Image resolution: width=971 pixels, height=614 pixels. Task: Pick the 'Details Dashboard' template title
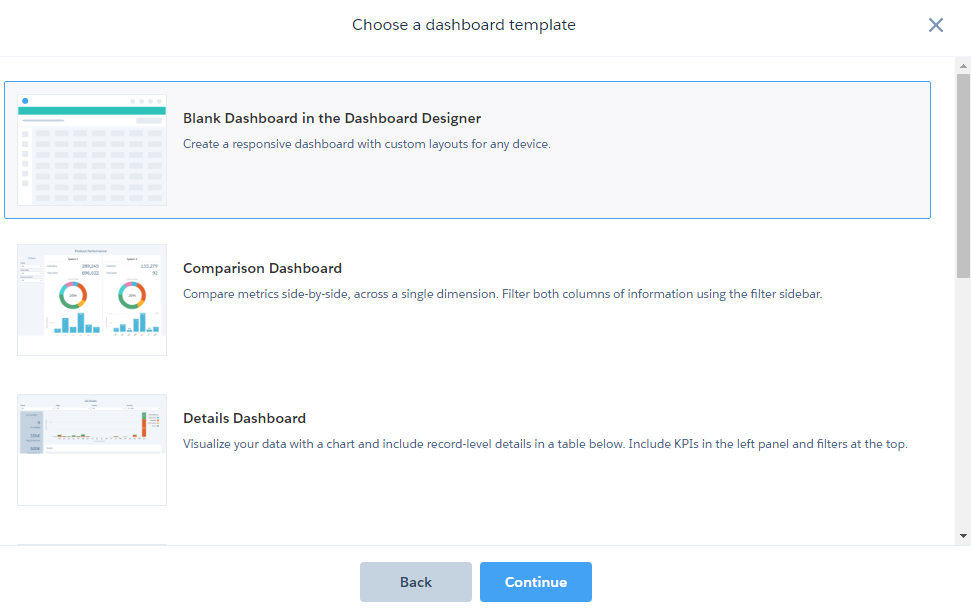(x=244, y=418)
